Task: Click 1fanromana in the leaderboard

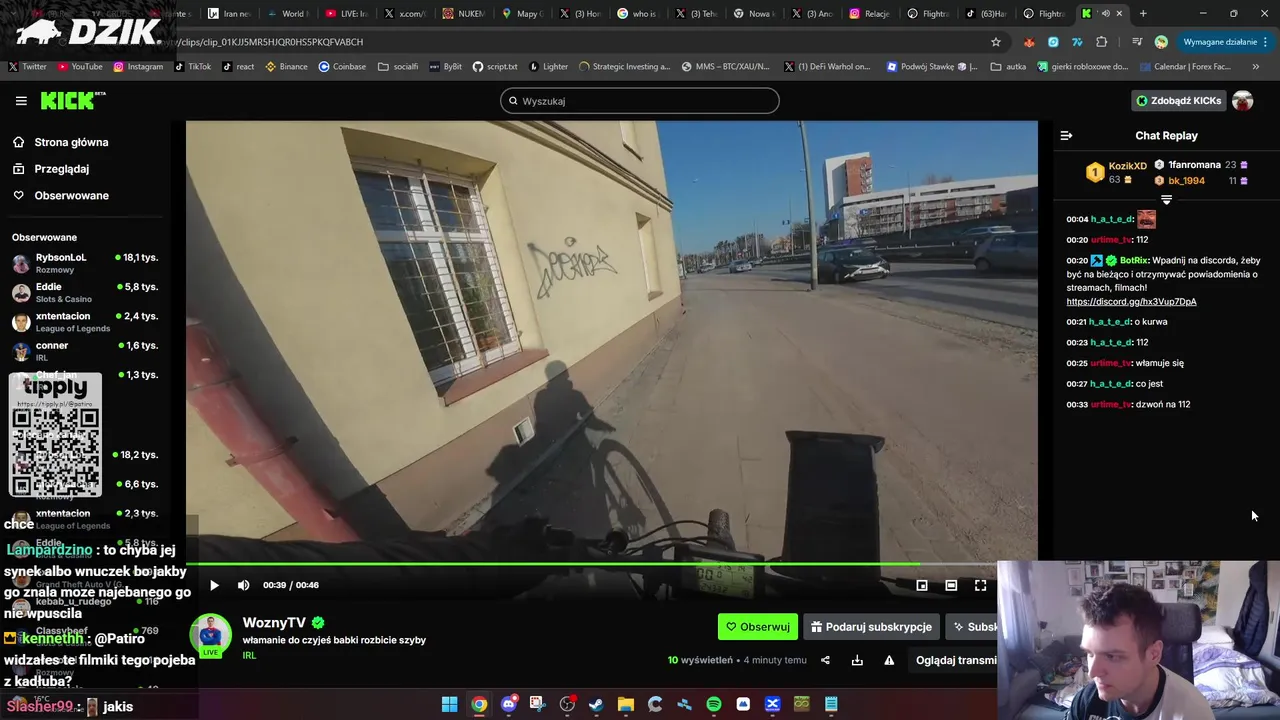Action: (x=1194, y=165)
